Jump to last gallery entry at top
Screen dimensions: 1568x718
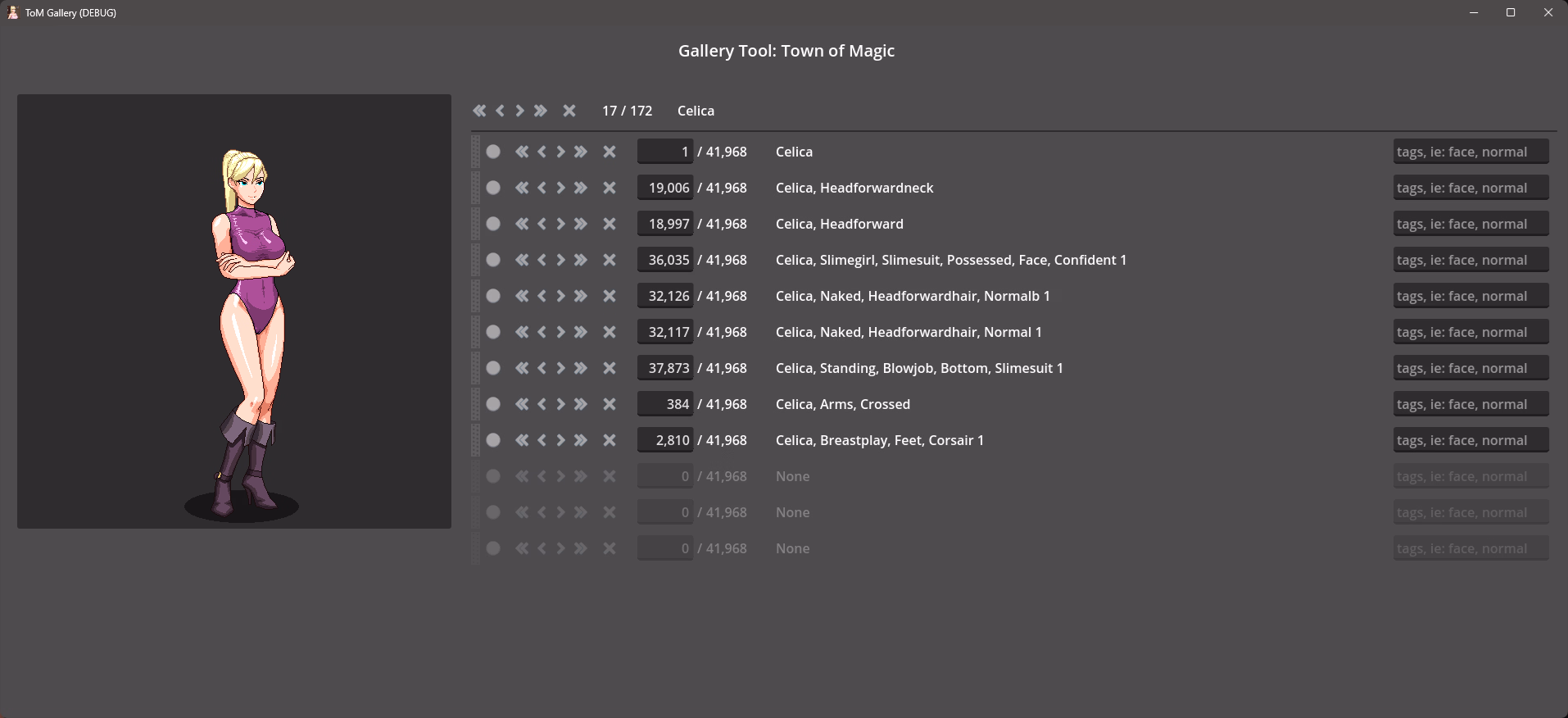pyautogui.click(x=540, y=111)
